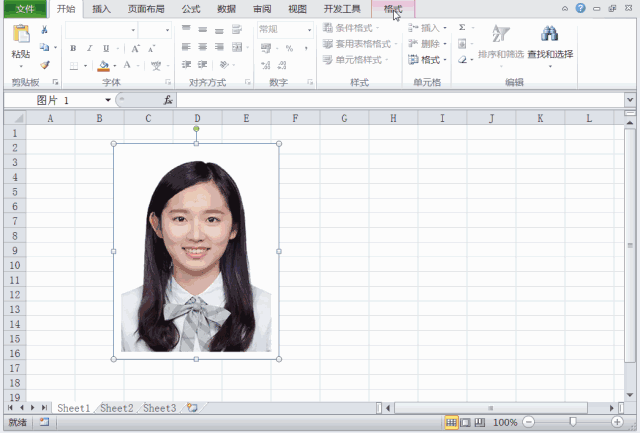Open the Name Box dropdown arrow
The image size is (640, 433).
click(x=108, y=101)
